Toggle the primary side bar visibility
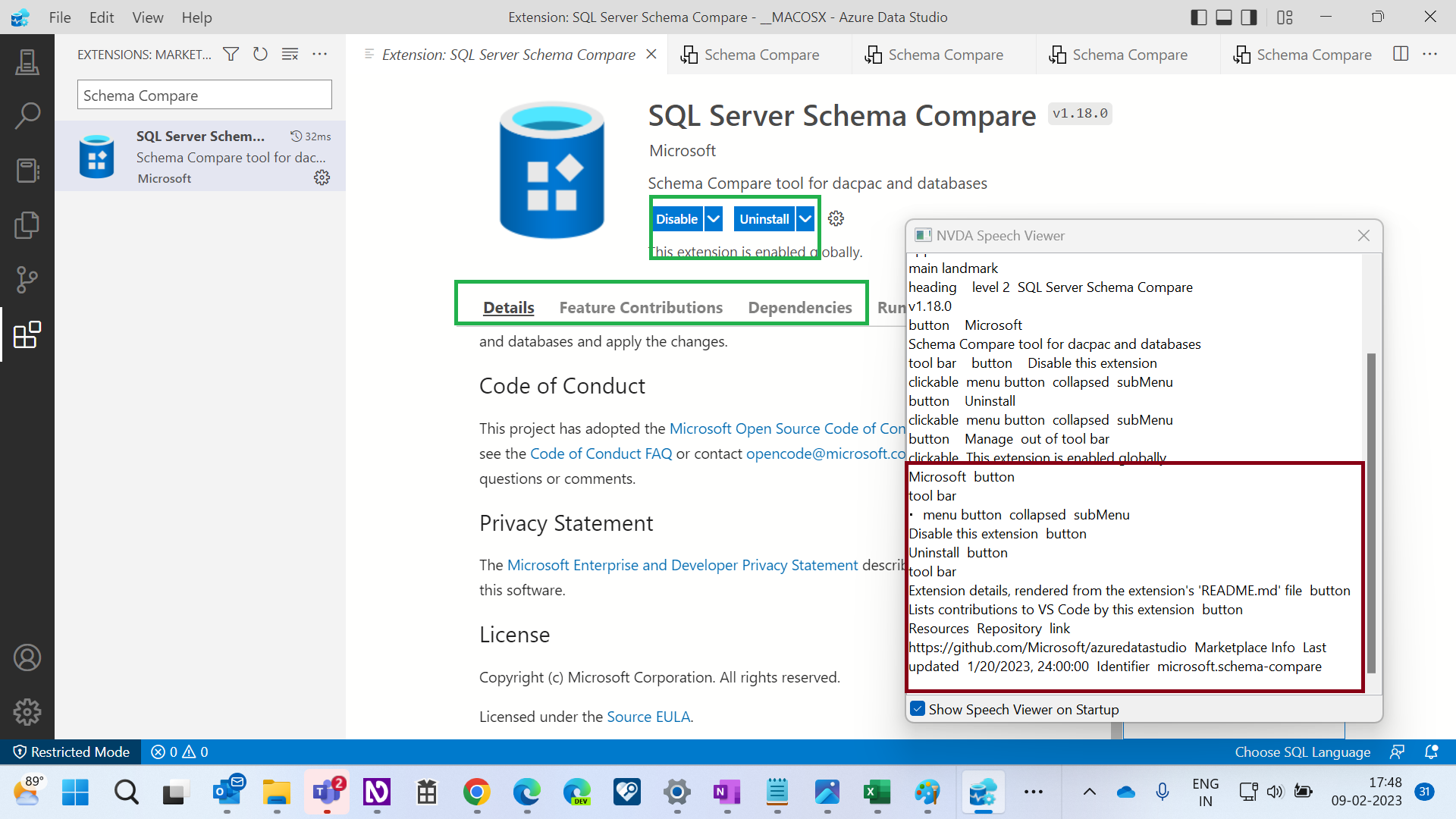Image resolution: width=1456 pixels, height=819 pixels. 1199,17
